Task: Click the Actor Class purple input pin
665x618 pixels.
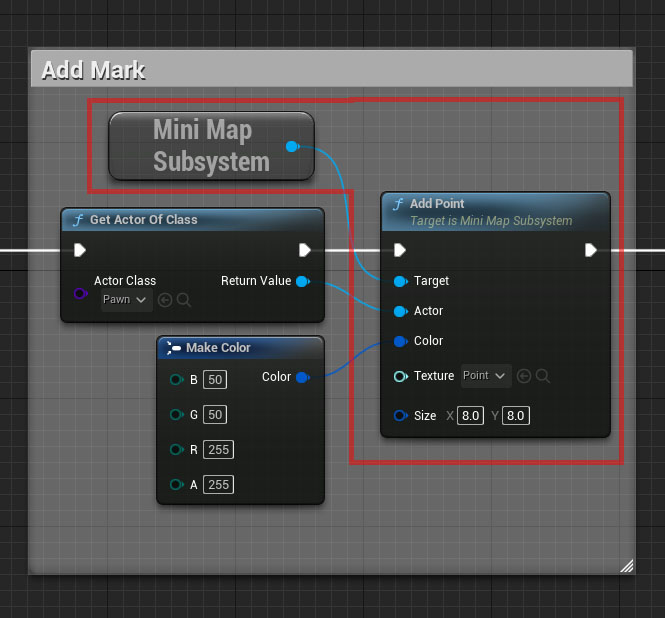Action: (x=80, y=293)
